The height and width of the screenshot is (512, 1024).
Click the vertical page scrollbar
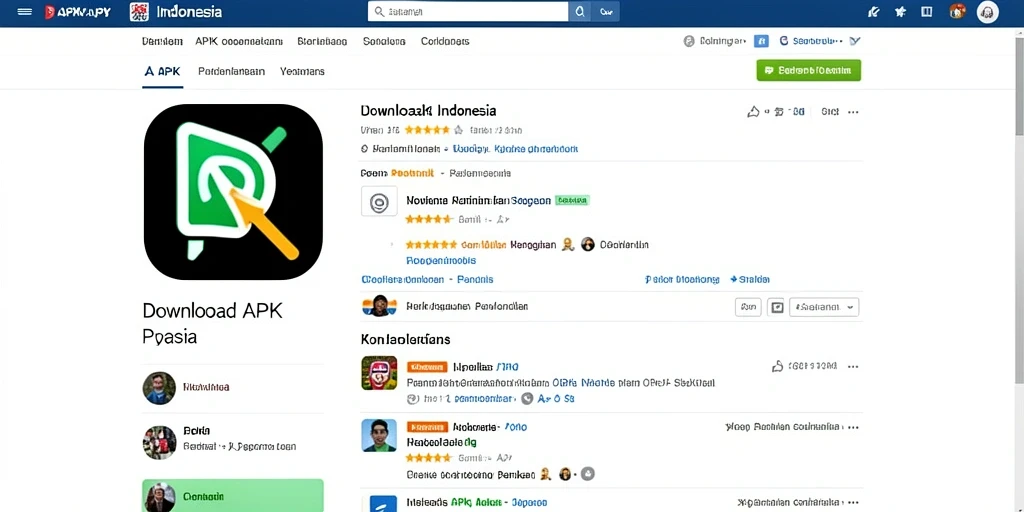click(x=1019, y=261)
